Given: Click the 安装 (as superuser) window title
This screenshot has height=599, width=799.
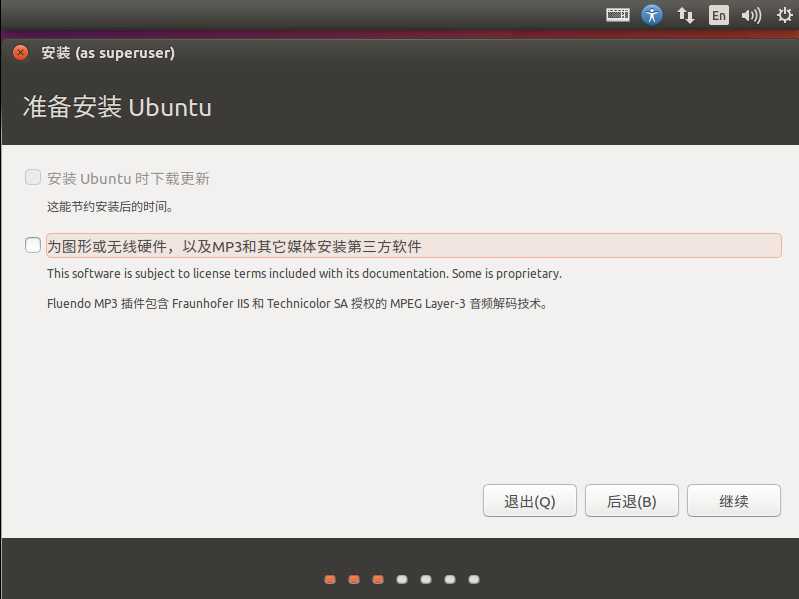Looking at the screenshot, I should click(108, 52).
